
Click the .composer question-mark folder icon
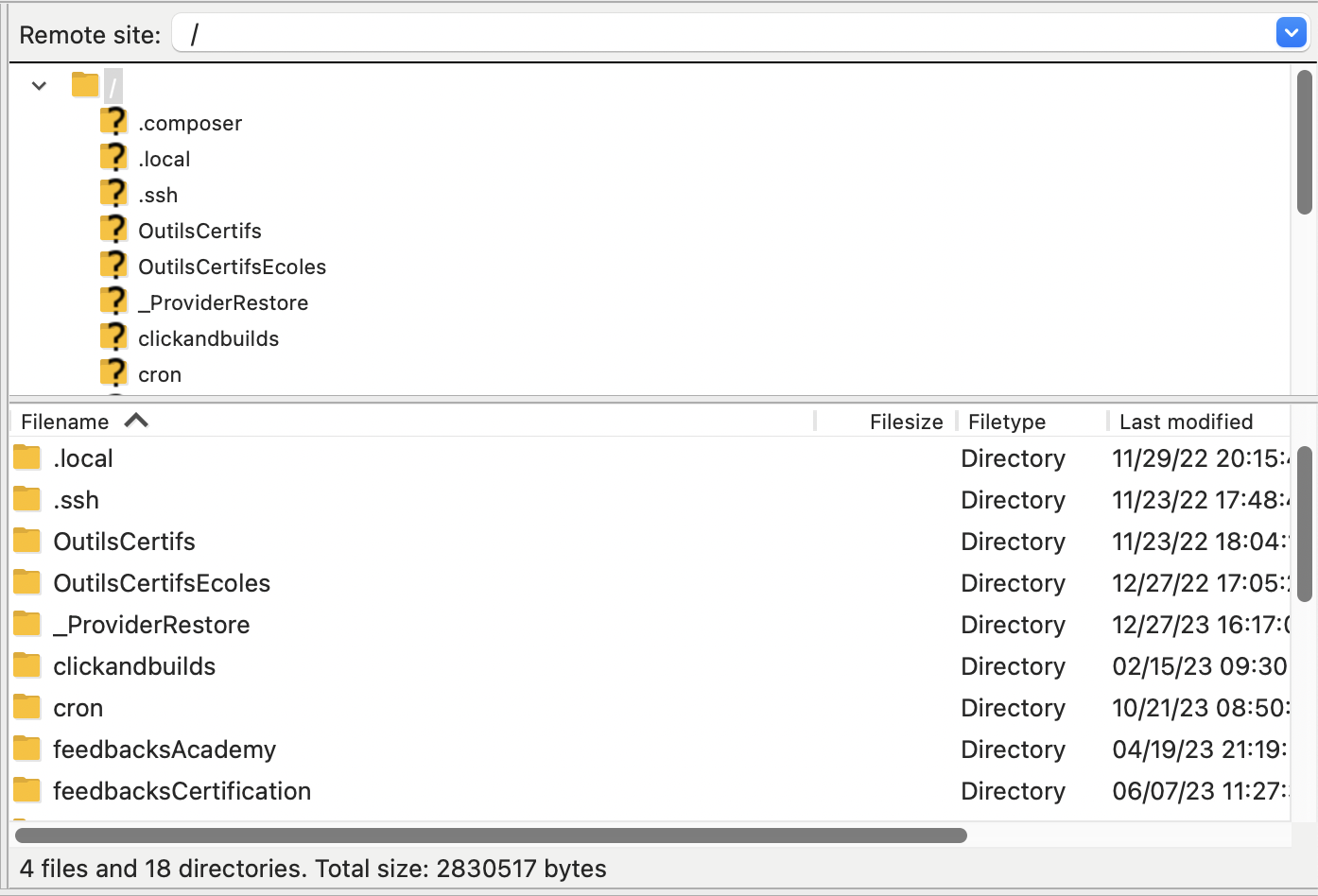tap(113, 120)
